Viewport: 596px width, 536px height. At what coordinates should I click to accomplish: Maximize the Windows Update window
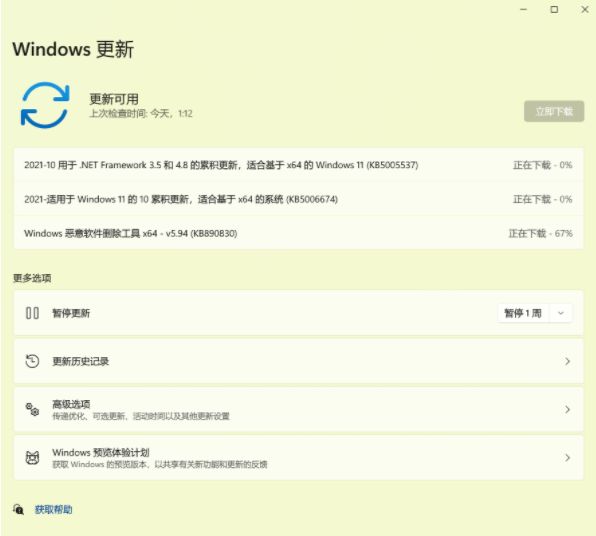(x=554, y=10)
